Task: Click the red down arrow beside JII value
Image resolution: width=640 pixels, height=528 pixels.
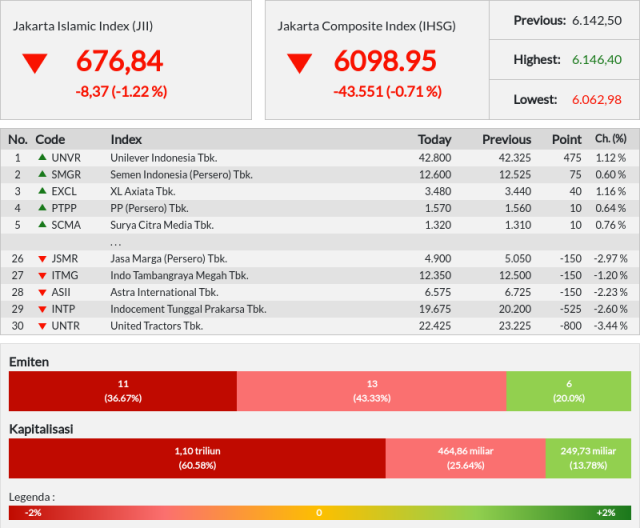Action: (x=35, y=63)
